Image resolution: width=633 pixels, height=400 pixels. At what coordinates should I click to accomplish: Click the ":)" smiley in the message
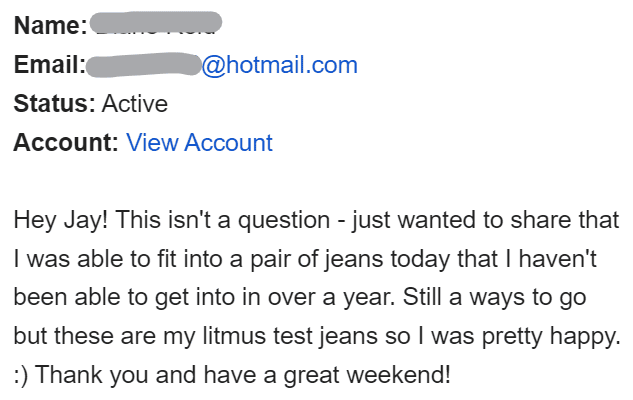tap(23, 376)
